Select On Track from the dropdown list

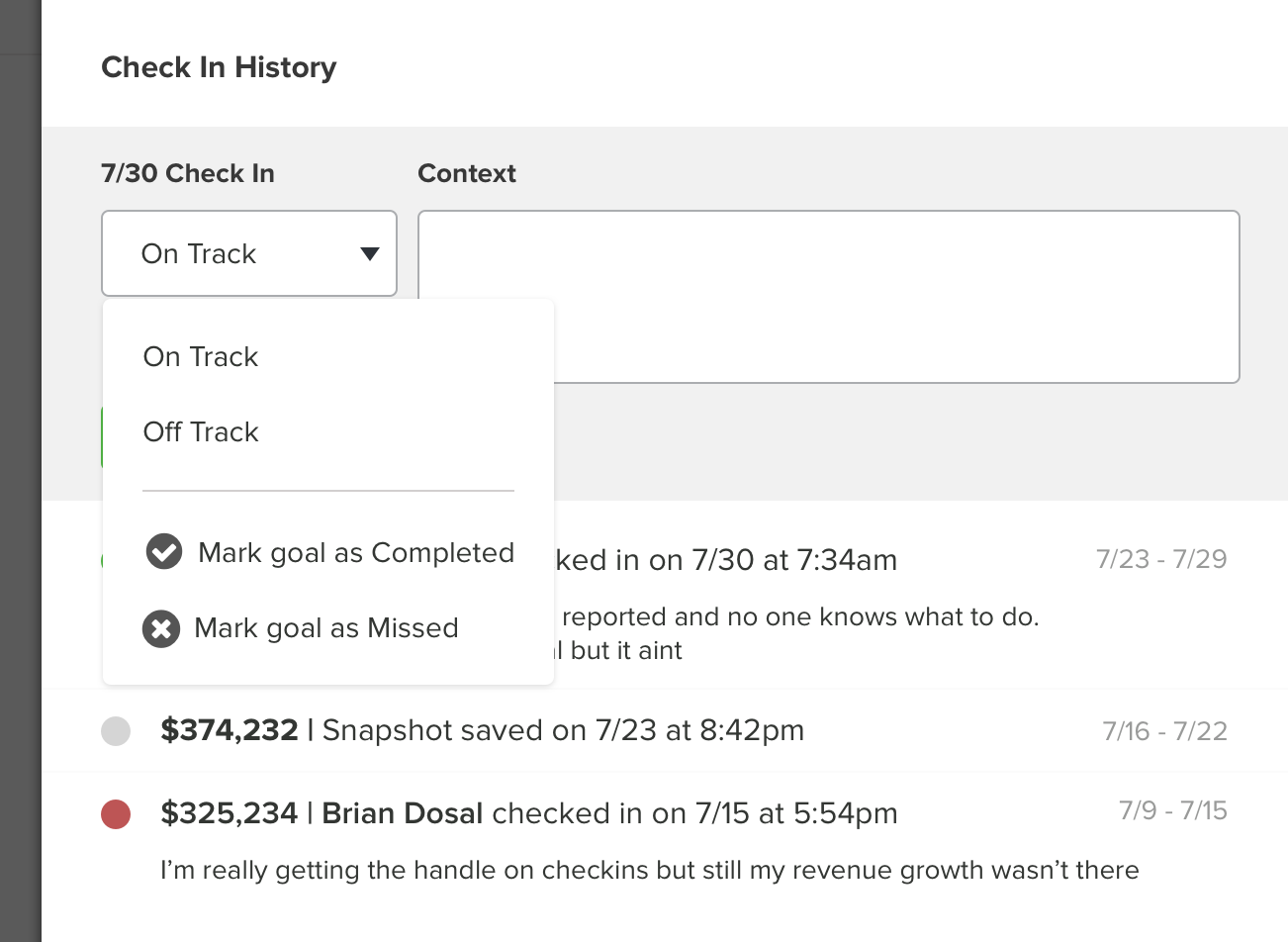(201, 356)
